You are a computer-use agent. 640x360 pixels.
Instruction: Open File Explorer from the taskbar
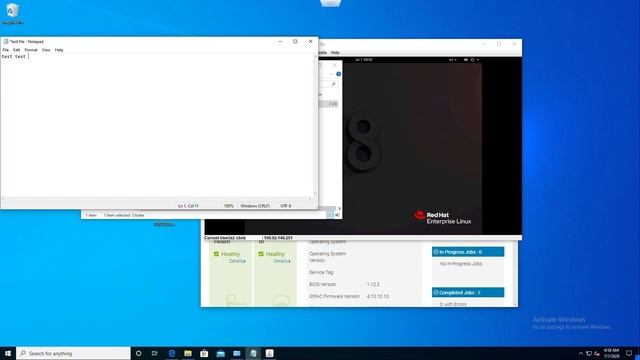188,353
